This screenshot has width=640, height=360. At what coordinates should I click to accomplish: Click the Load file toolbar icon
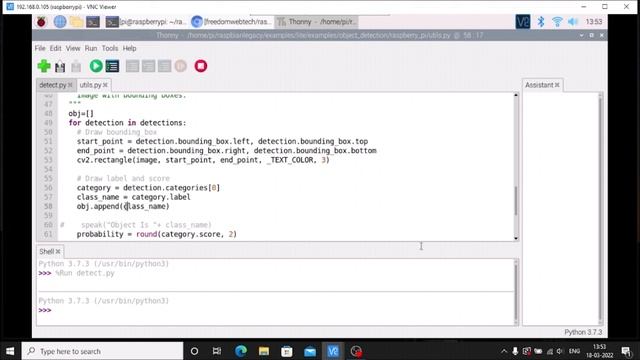(60, 66)
